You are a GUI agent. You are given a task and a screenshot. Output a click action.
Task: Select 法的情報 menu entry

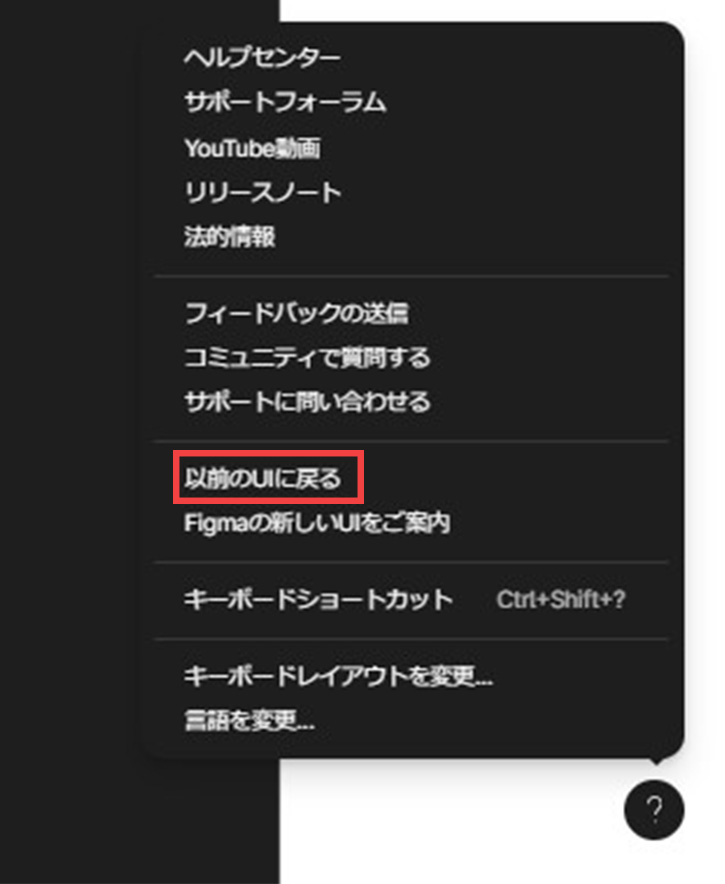tap(229, 236)
